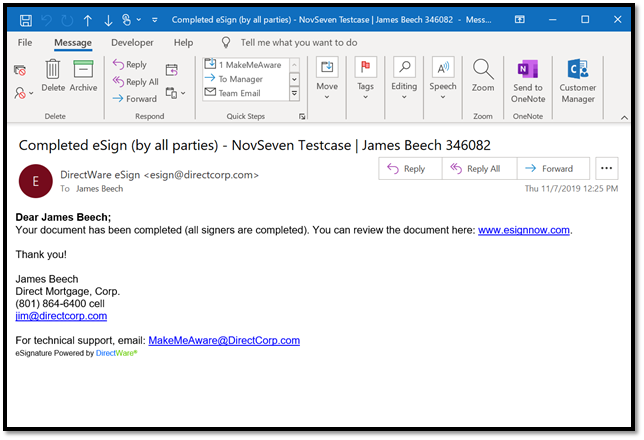This screenshot has height=440, width=644.
Task: Open the Tags flag dropdown
Action: click(366, 78)
